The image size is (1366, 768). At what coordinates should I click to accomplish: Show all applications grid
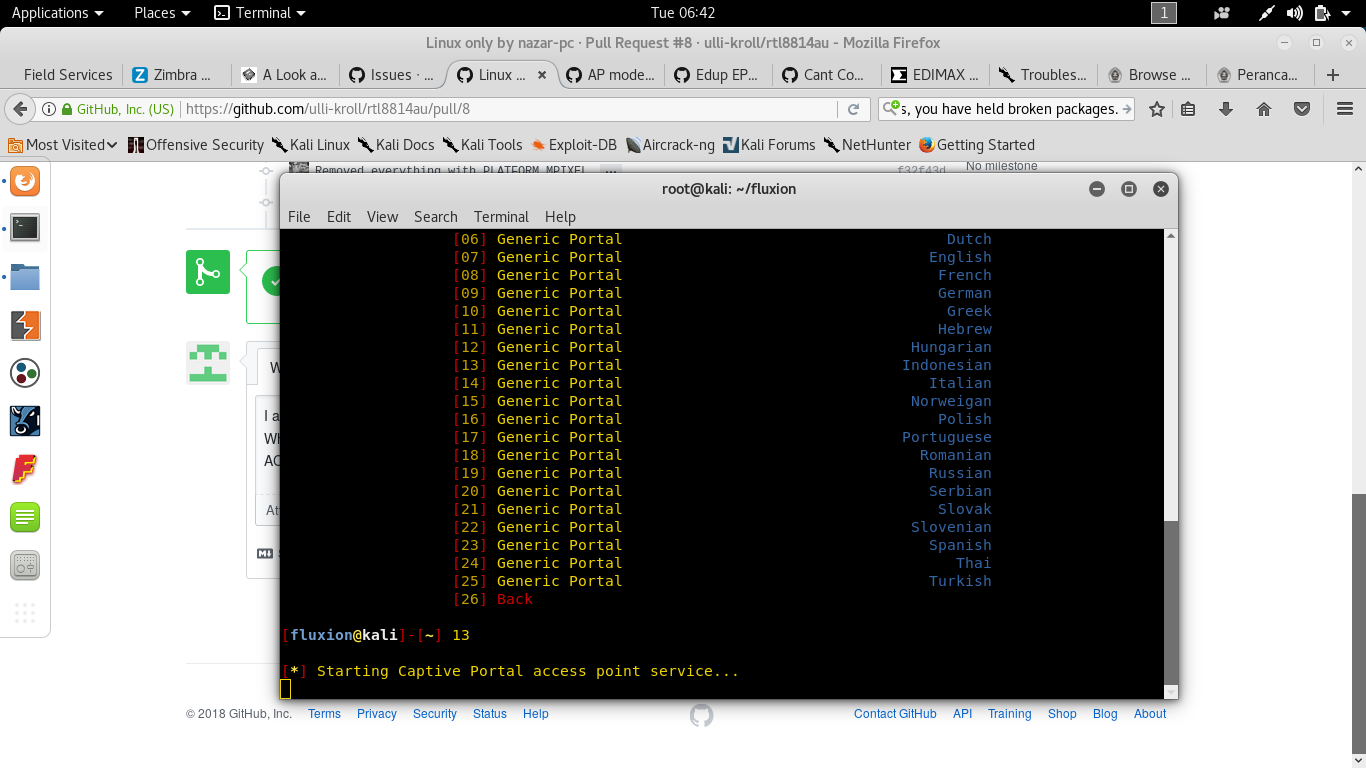coord(25,613)
